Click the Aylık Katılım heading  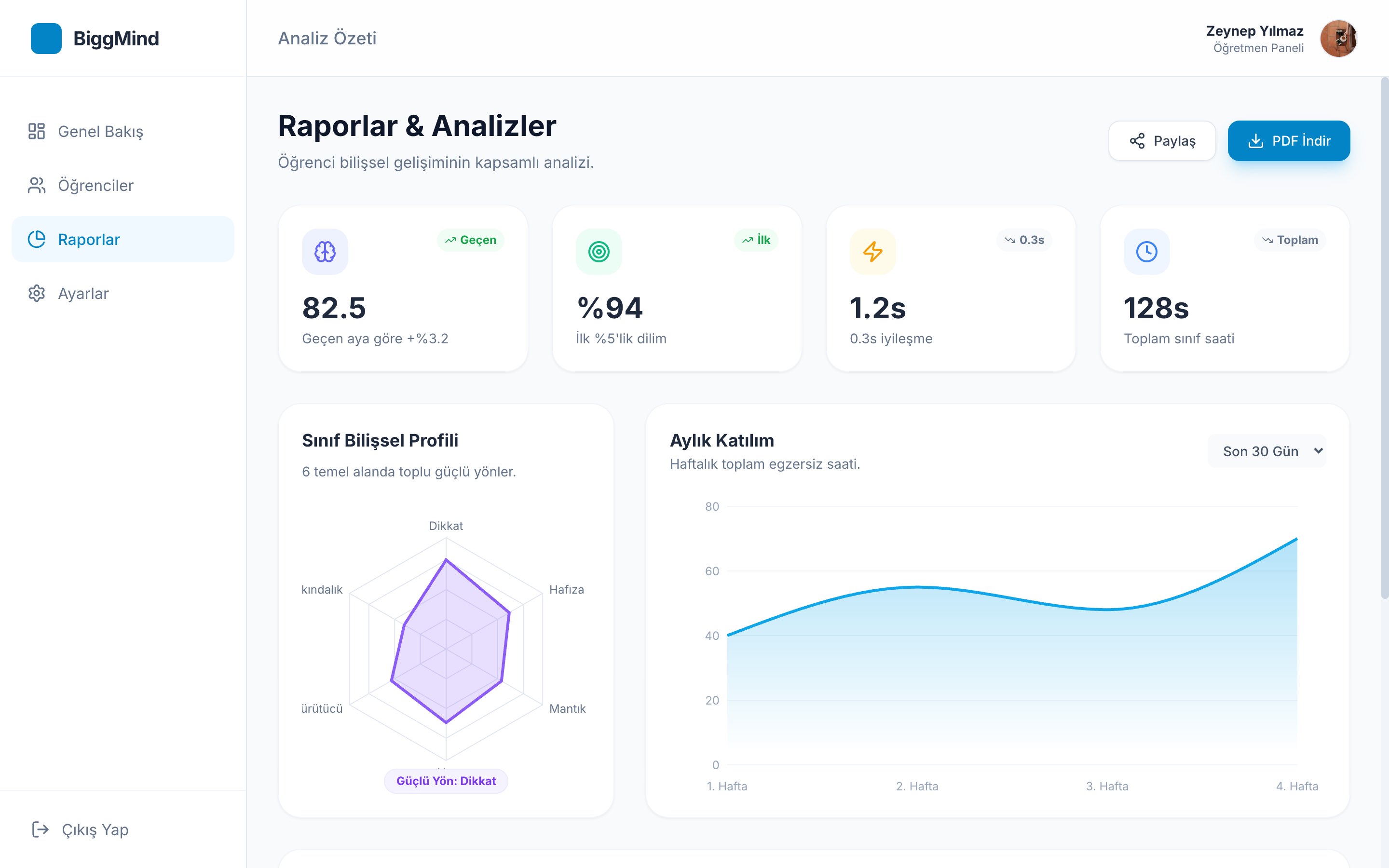(x=722, y=440)
